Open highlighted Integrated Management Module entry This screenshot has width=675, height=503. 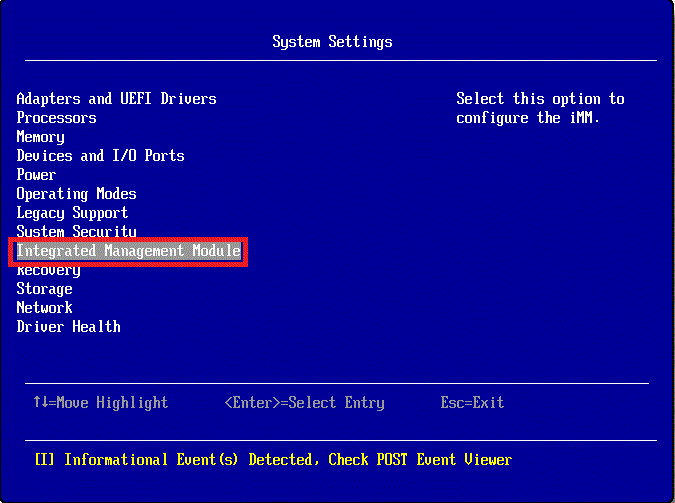128,251
